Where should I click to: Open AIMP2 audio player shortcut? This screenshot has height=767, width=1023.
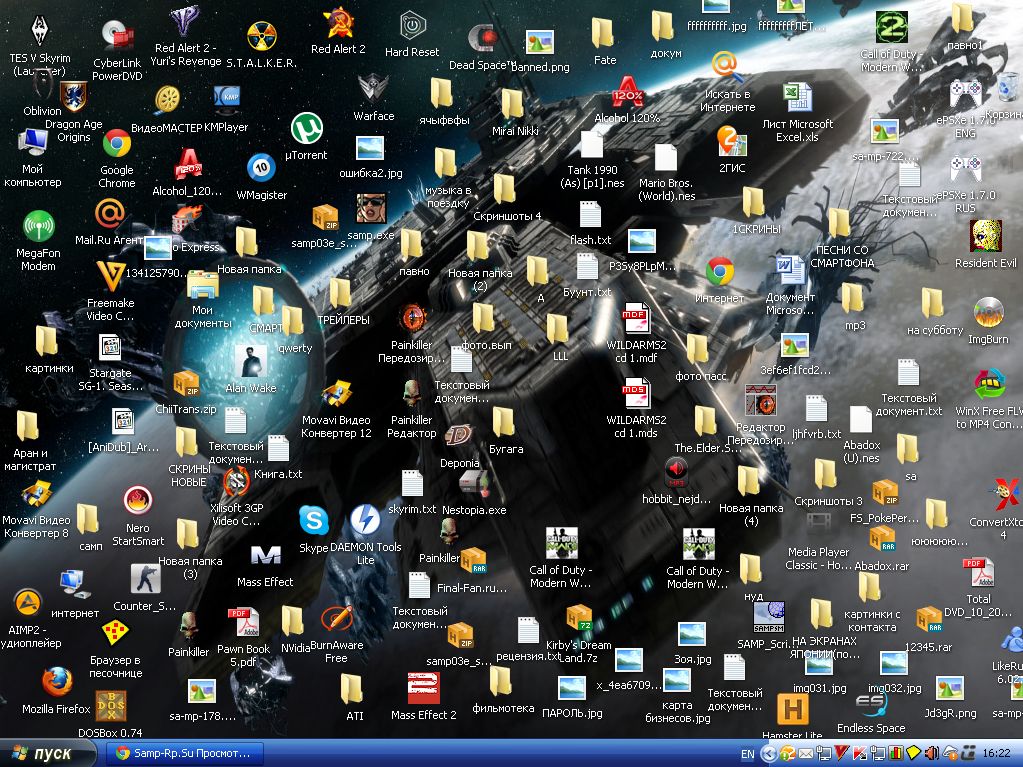[28, 603]
